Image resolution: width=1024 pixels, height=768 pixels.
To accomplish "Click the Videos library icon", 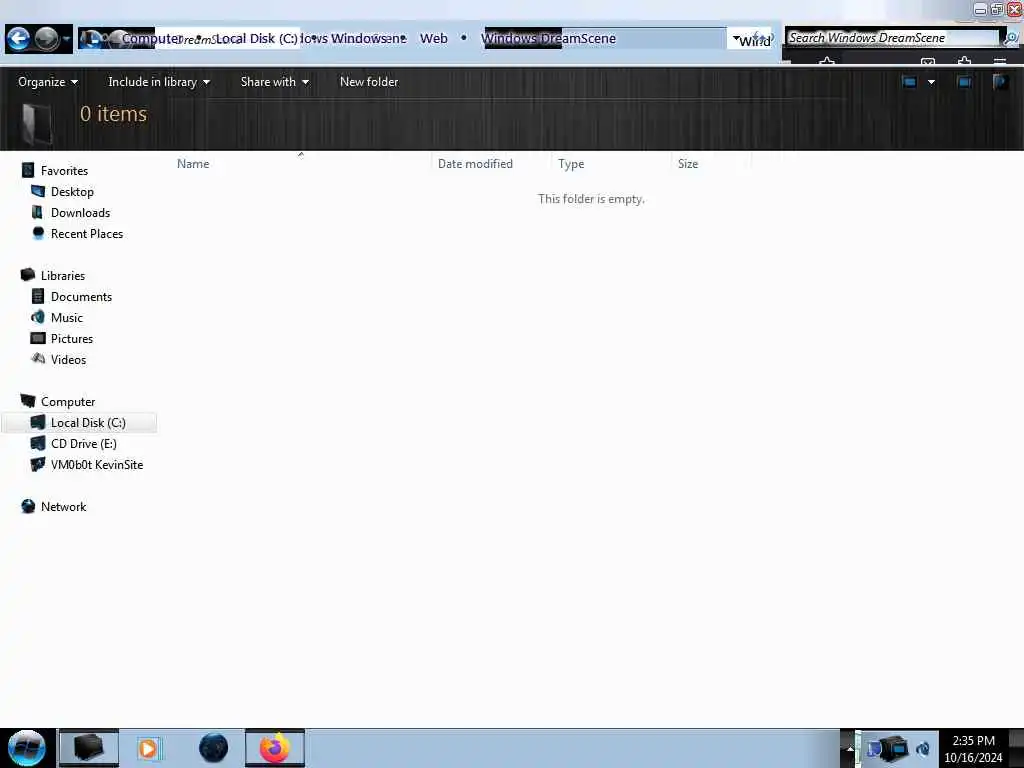I will tap(38, 359).
